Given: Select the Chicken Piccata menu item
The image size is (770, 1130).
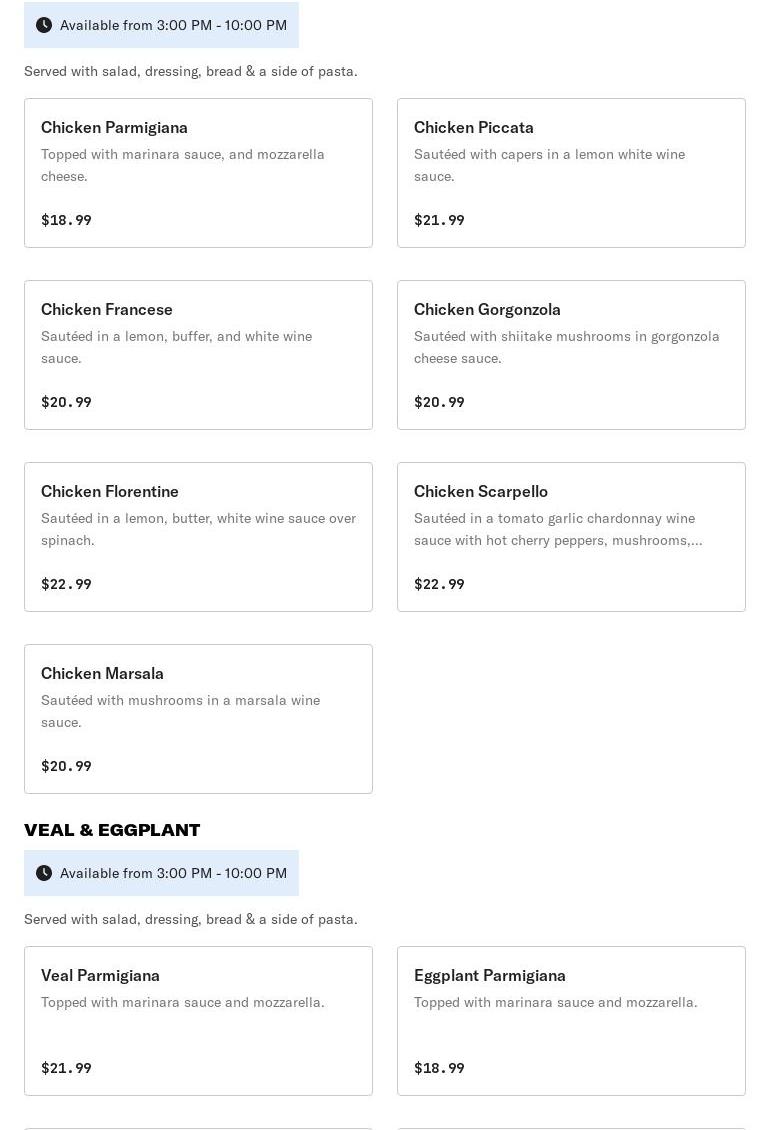Looking at the screenshot, I should pos(571,173).
